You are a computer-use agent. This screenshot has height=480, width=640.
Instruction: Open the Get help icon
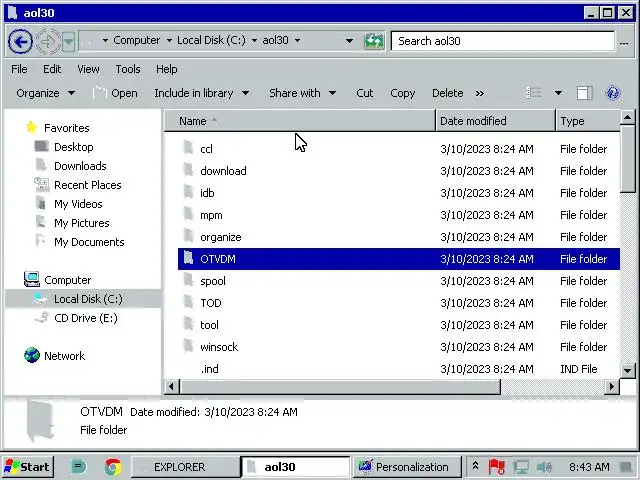(x=612, y=93)
